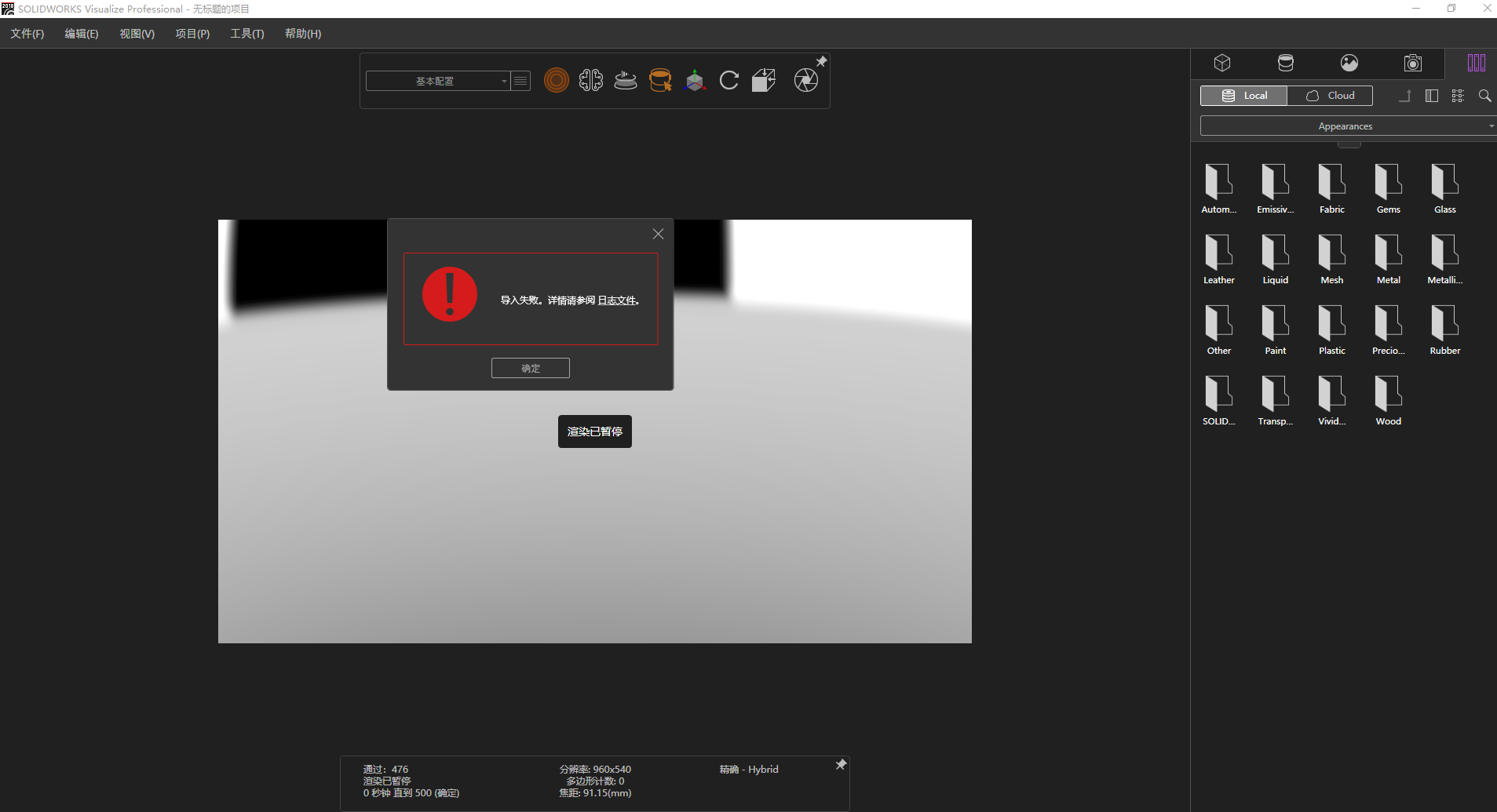Screen dimensions: 1497x812
Task: Open the 工具(T) menu
Action: (x=247, y=34)
